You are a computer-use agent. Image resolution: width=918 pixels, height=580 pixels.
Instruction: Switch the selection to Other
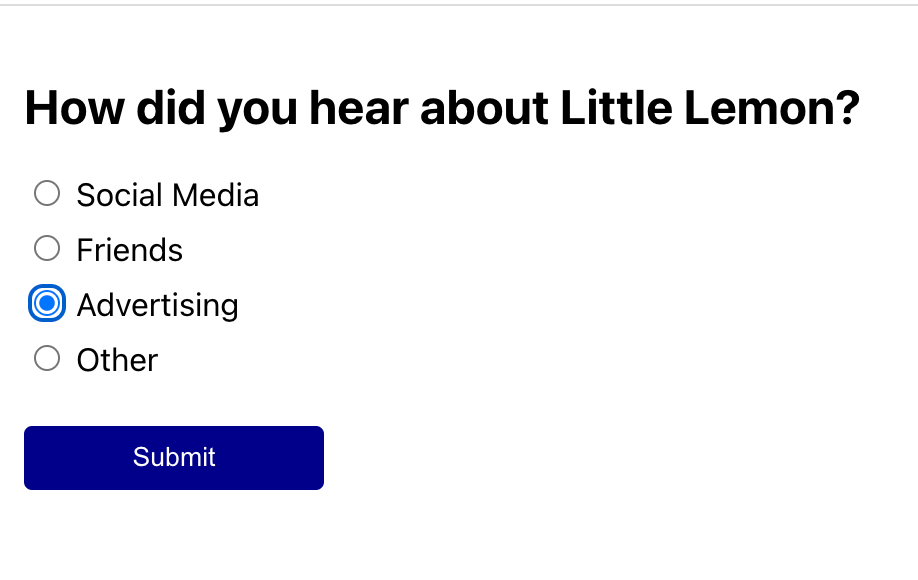(x=47, y=358)
